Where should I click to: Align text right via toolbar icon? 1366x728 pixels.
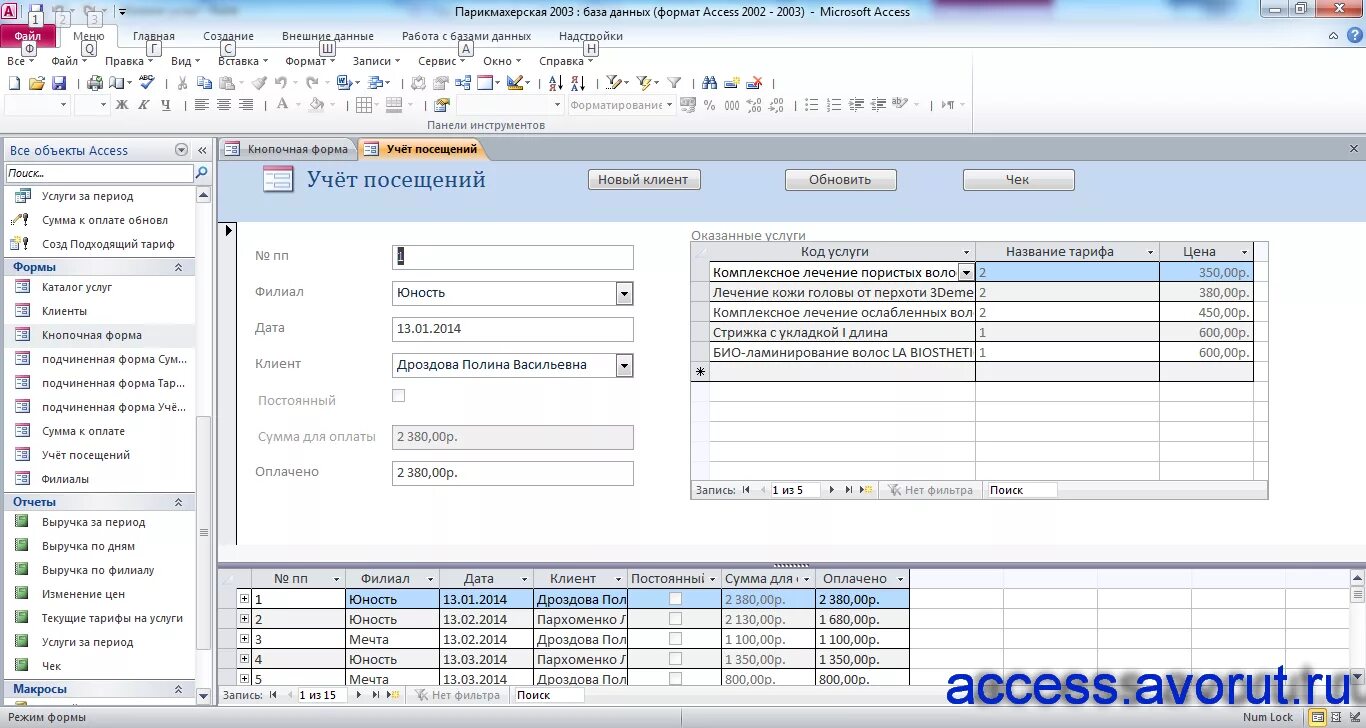(x=246, y=105)
